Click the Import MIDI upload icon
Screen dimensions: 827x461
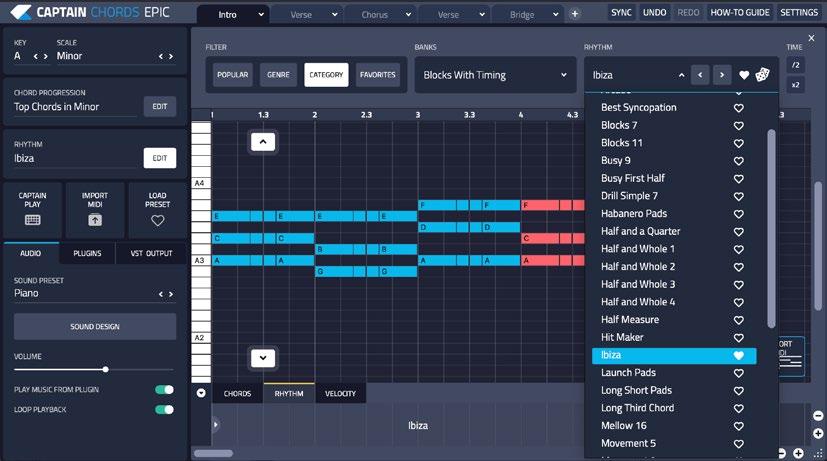pos(95,220)
